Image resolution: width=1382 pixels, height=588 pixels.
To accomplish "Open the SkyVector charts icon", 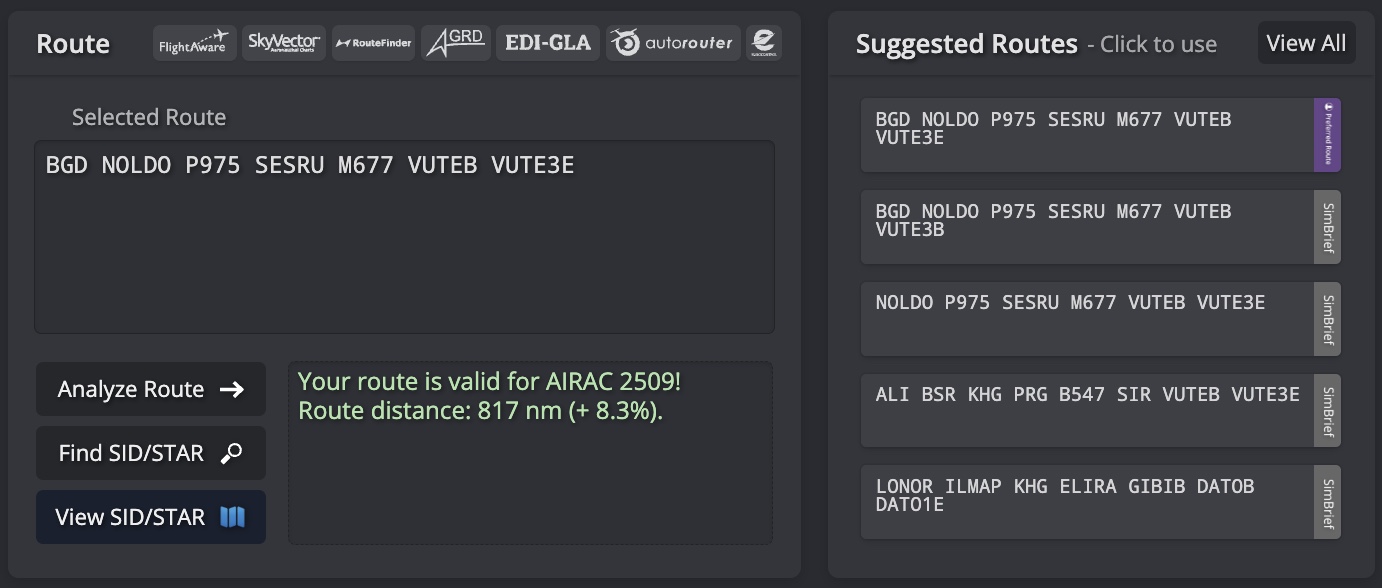I will (x=284, y=43).
